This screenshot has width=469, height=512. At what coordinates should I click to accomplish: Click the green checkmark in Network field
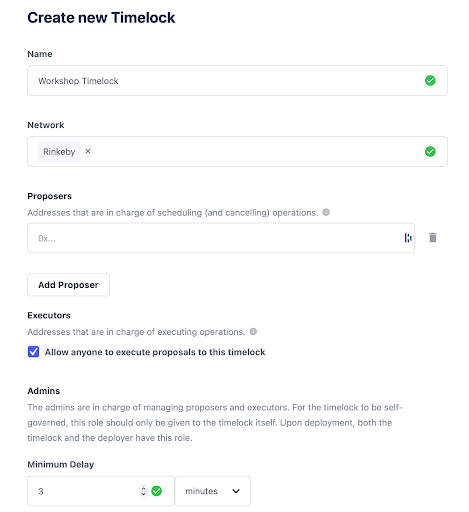click(x=430, y=152)
